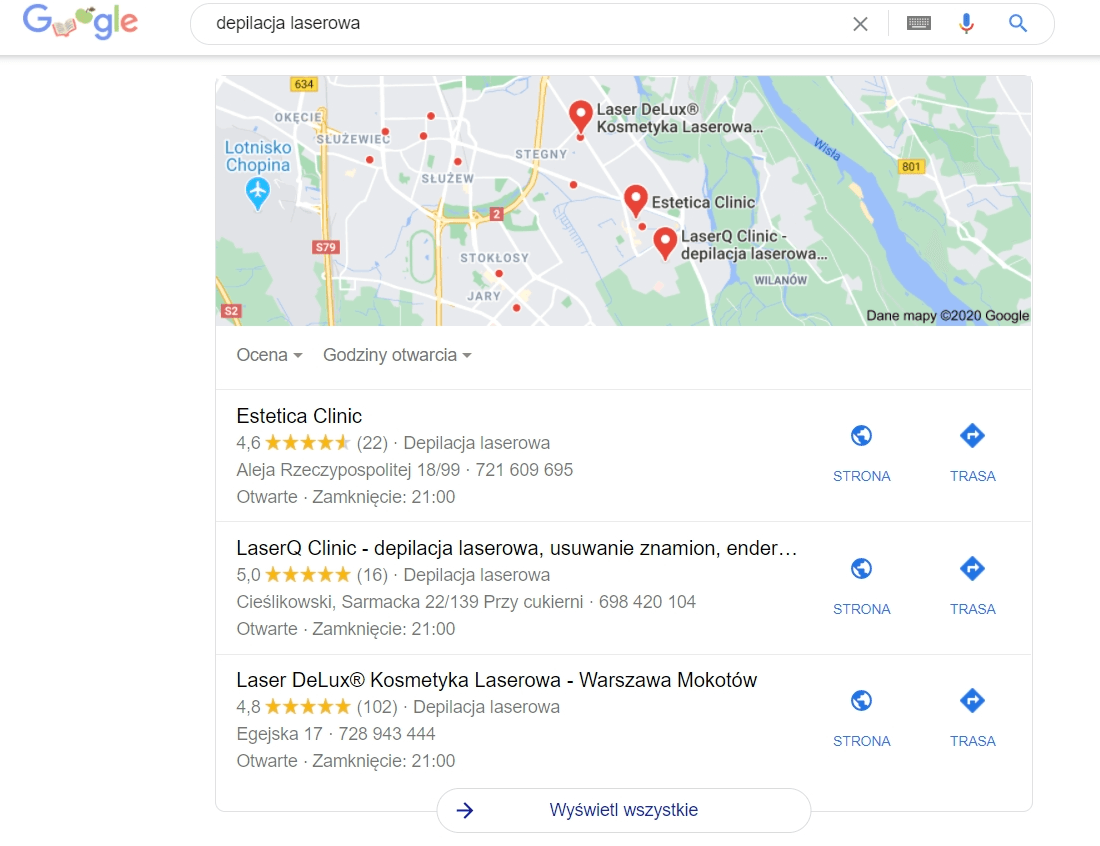
Task: Click the Wyświetl wszystkie button
Action: tap(624, 810)
